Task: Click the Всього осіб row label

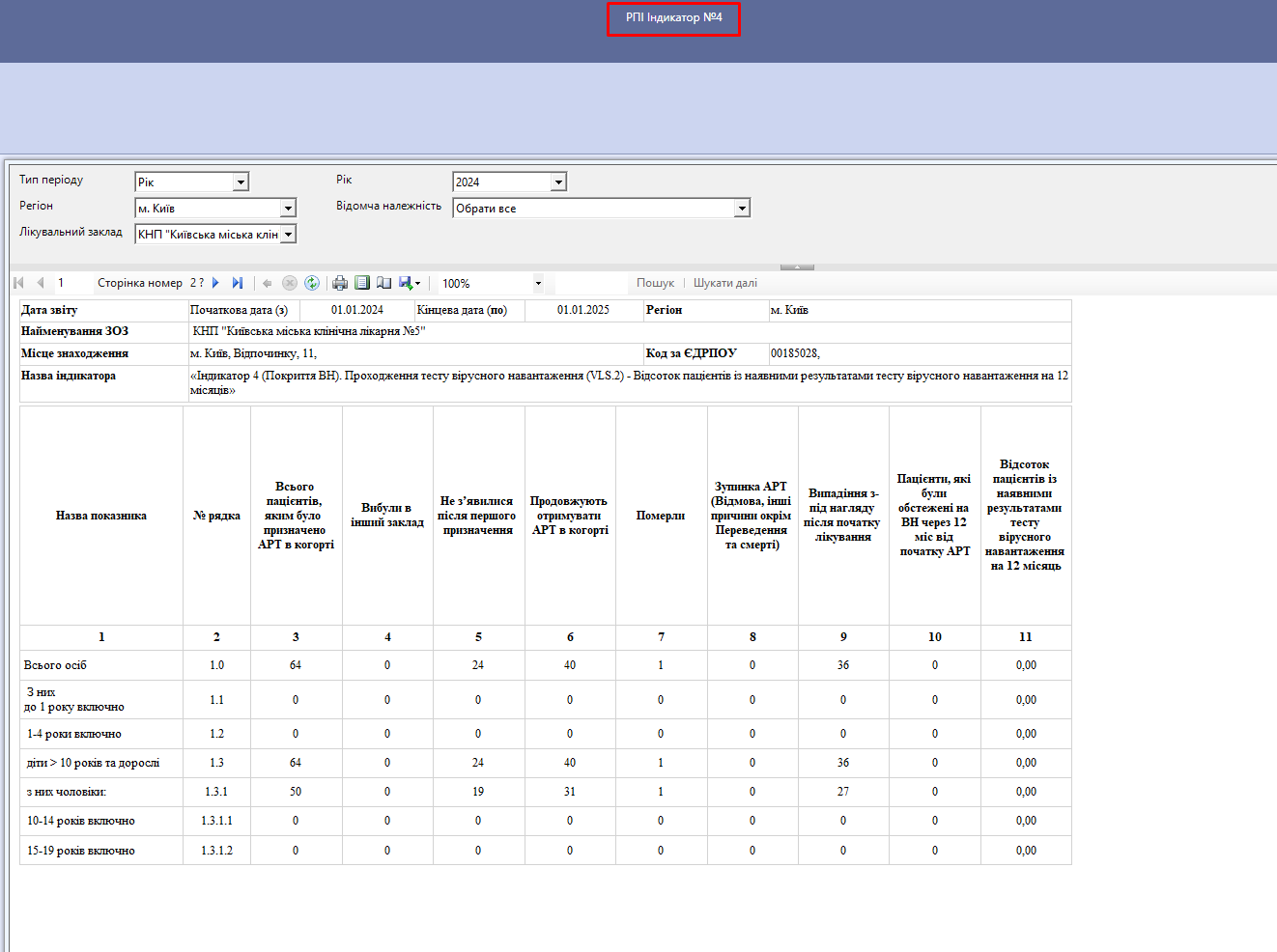Action: click(x=55, y=665)
